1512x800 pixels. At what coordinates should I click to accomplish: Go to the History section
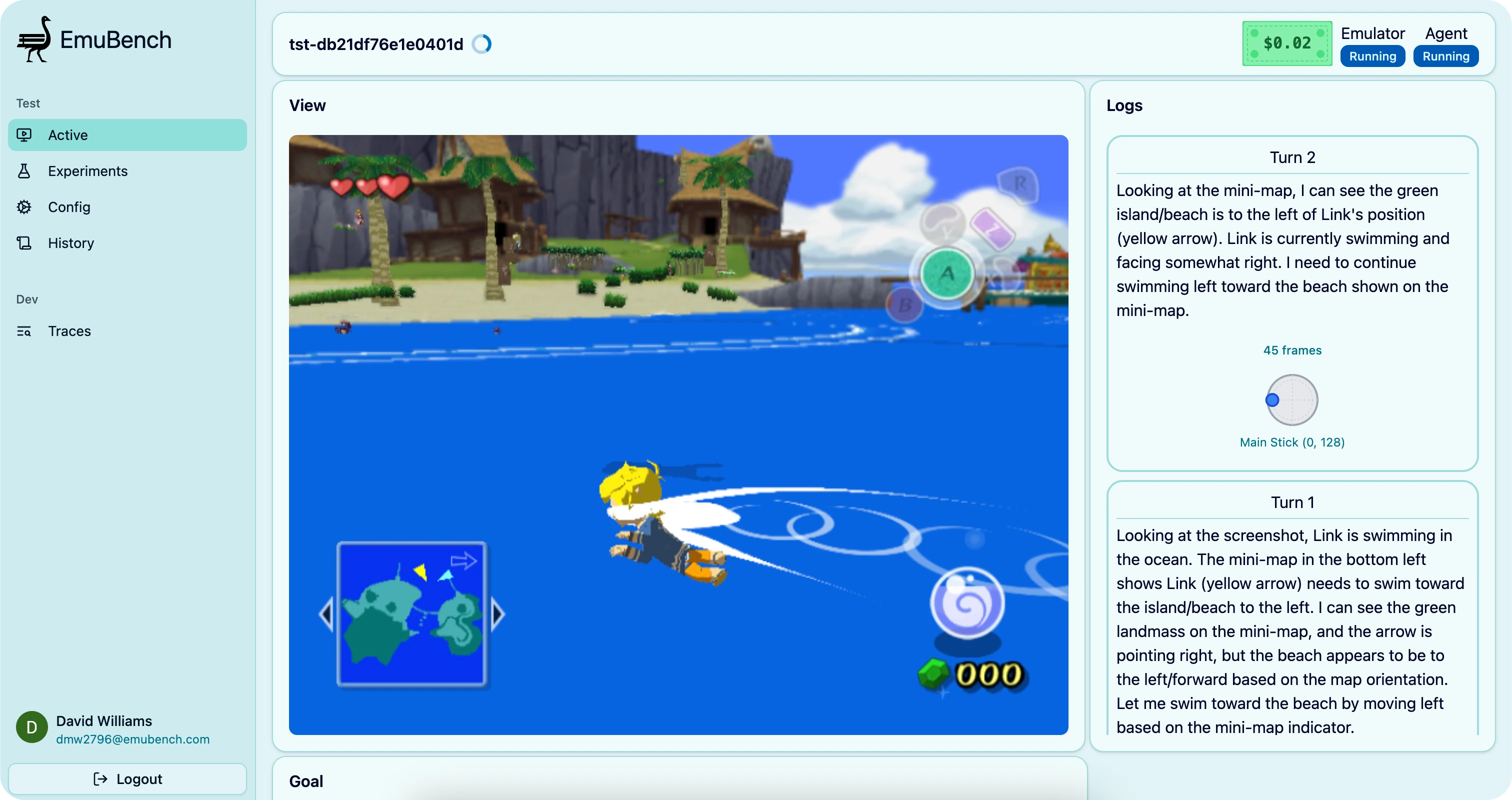tap(70, 243)
